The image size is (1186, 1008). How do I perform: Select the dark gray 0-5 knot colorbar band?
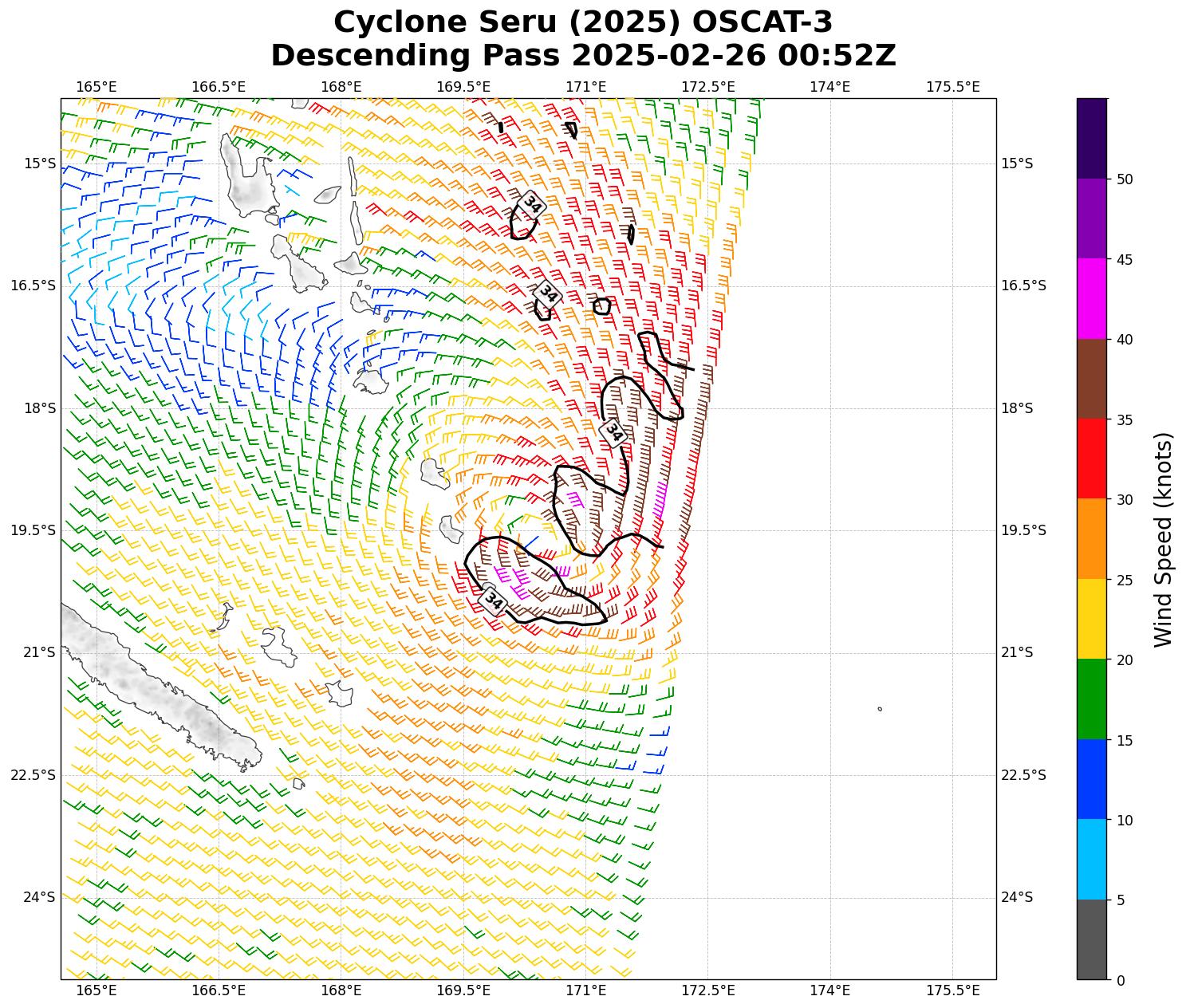point(1091,939)
